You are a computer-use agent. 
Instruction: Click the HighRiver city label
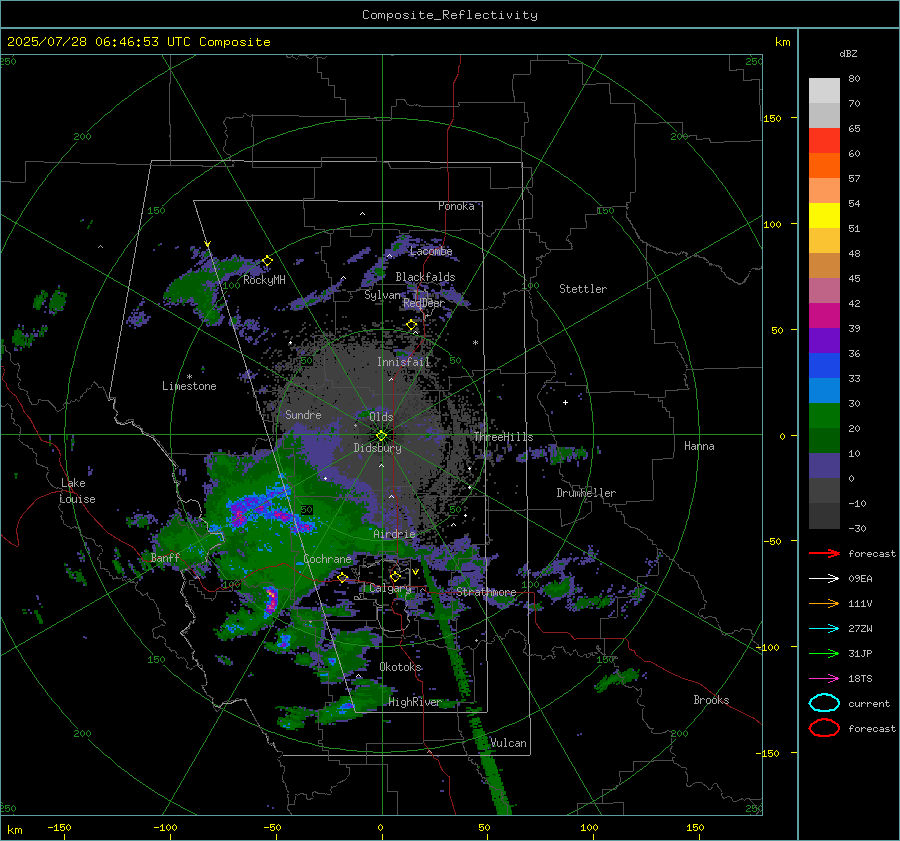pyautogui.click(x=414, y=702)
